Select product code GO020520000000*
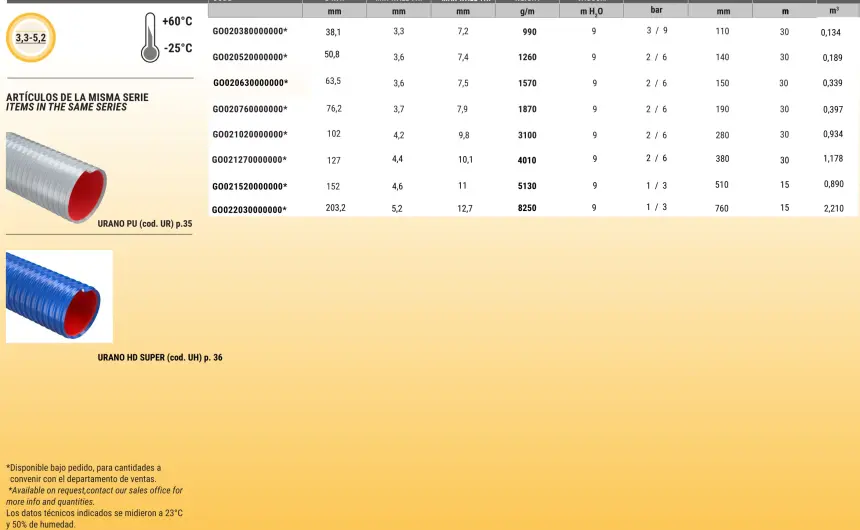The image size is (860, 530). pos(250,58)
